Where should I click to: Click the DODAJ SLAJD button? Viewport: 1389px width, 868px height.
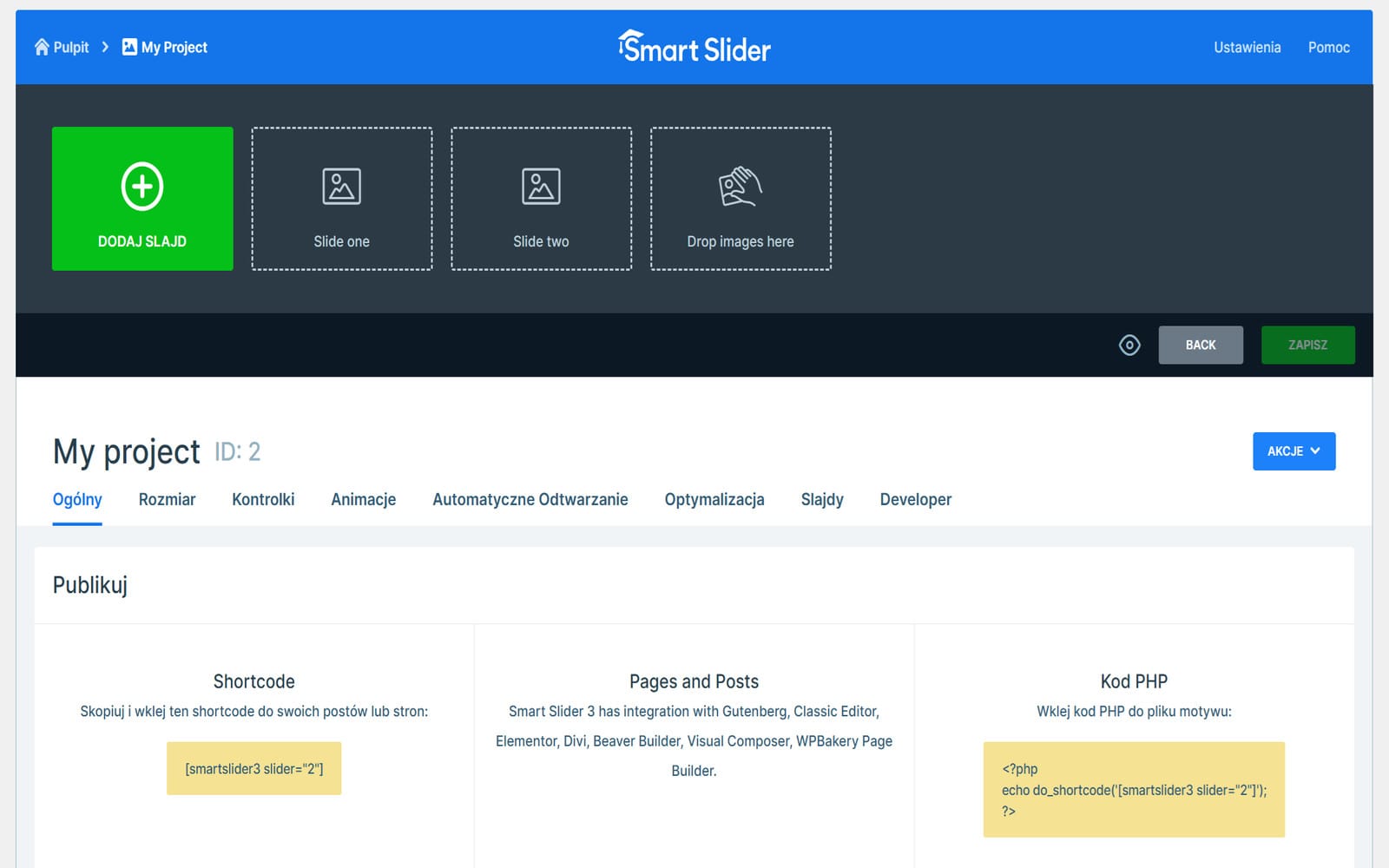tap(142, 199)
